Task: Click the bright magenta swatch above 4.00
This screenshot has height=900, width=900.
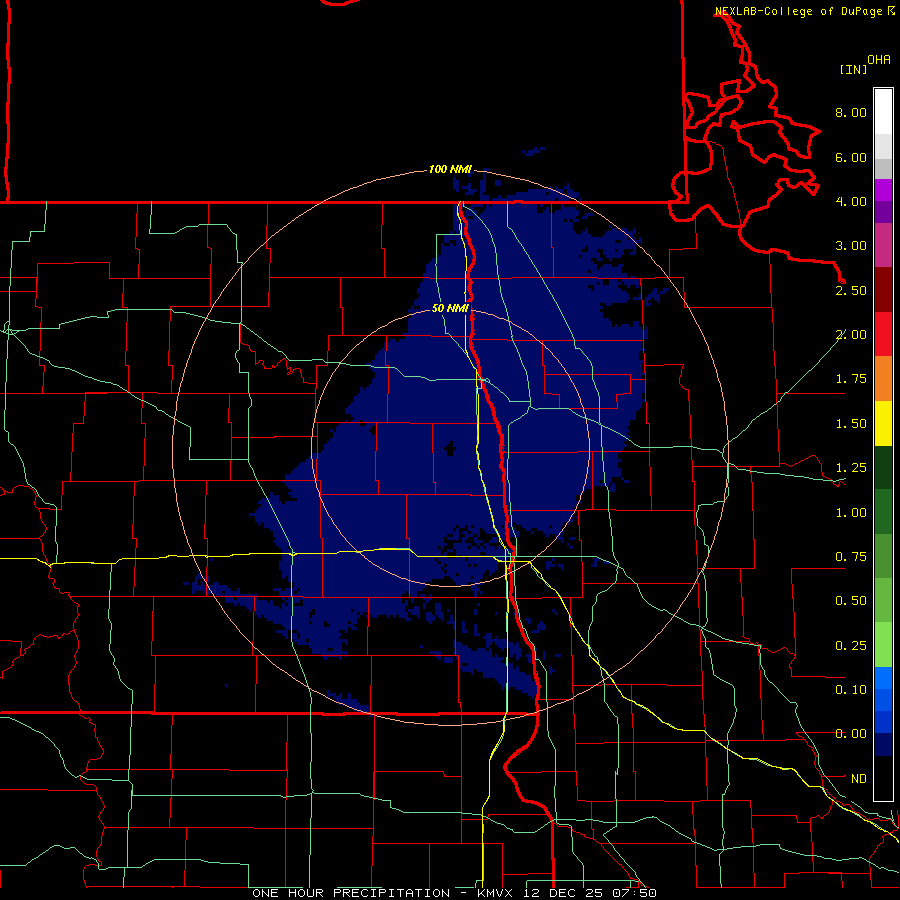Action: pyautogui.click(x=883, y=190)
